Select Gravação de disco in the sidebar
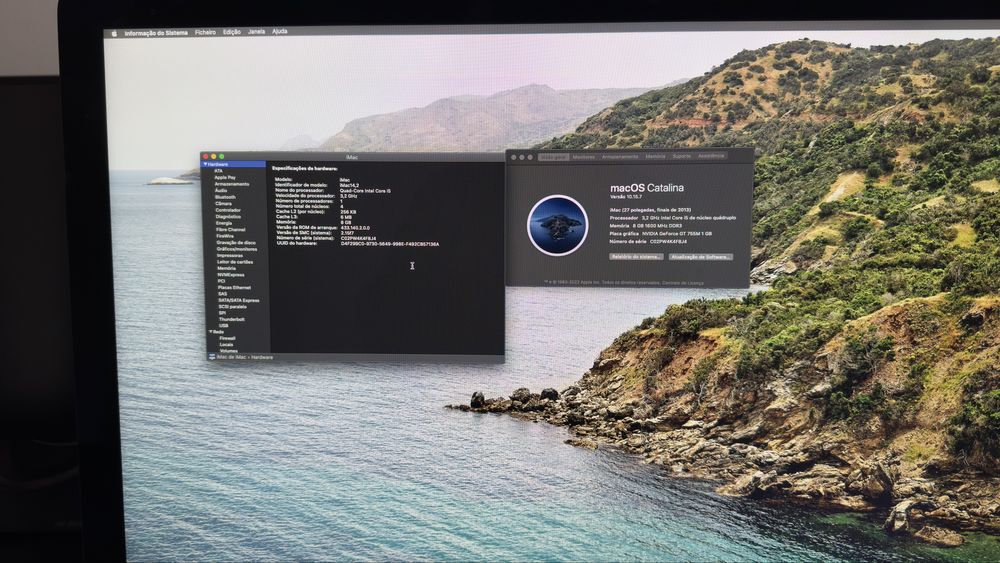The height and width of the screenshot is (563, 1000). click(x=235, y=242)
